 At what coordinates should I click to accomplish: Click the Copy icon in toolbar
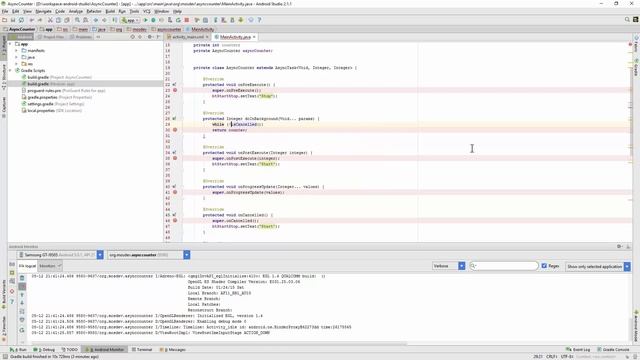click(x=58, y=20)
